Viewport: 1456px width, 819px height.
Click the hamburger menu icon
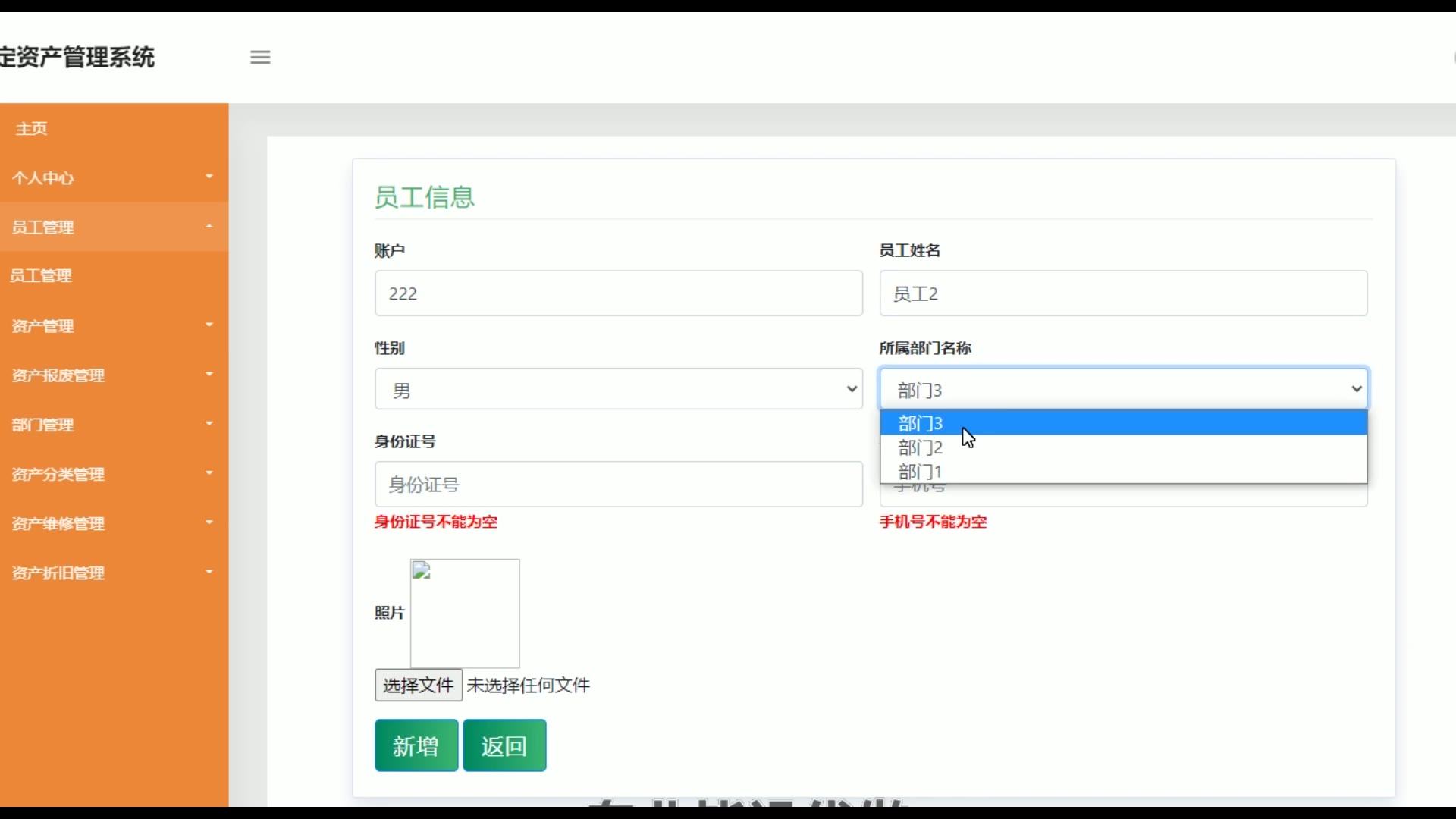click(260, 57)
